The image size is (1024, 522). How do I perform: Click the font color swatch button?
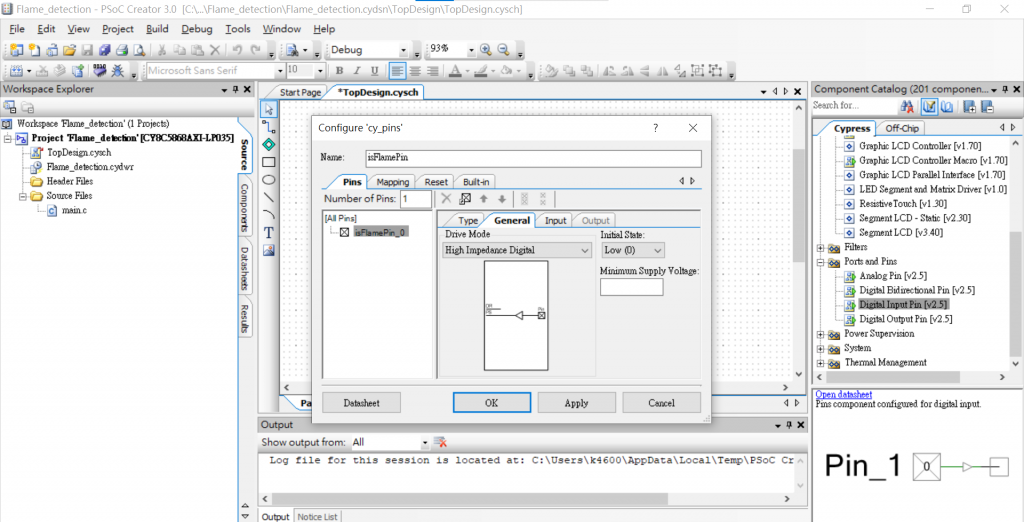coord(455,71)
